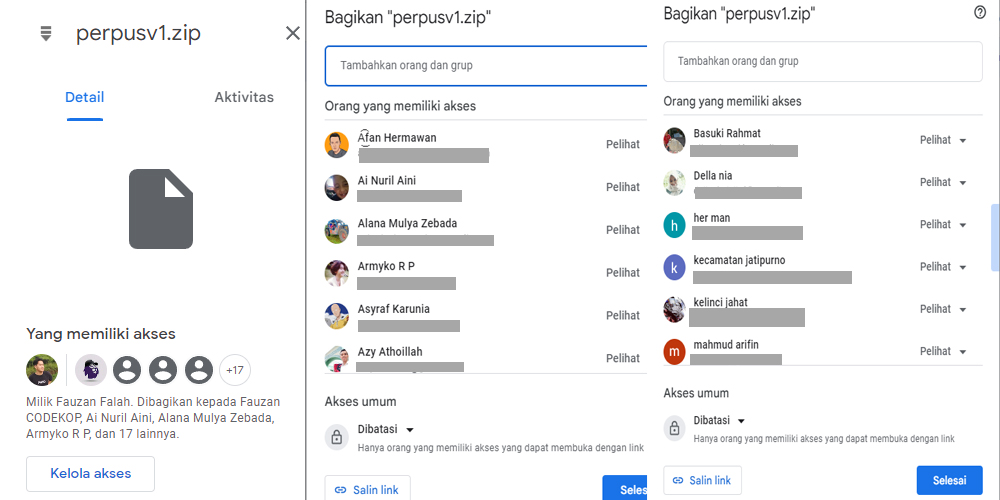Click Afan Hermawan's profile avatar
The width and height of the screenshot is (1000, 500).
[x=336, y=145]
